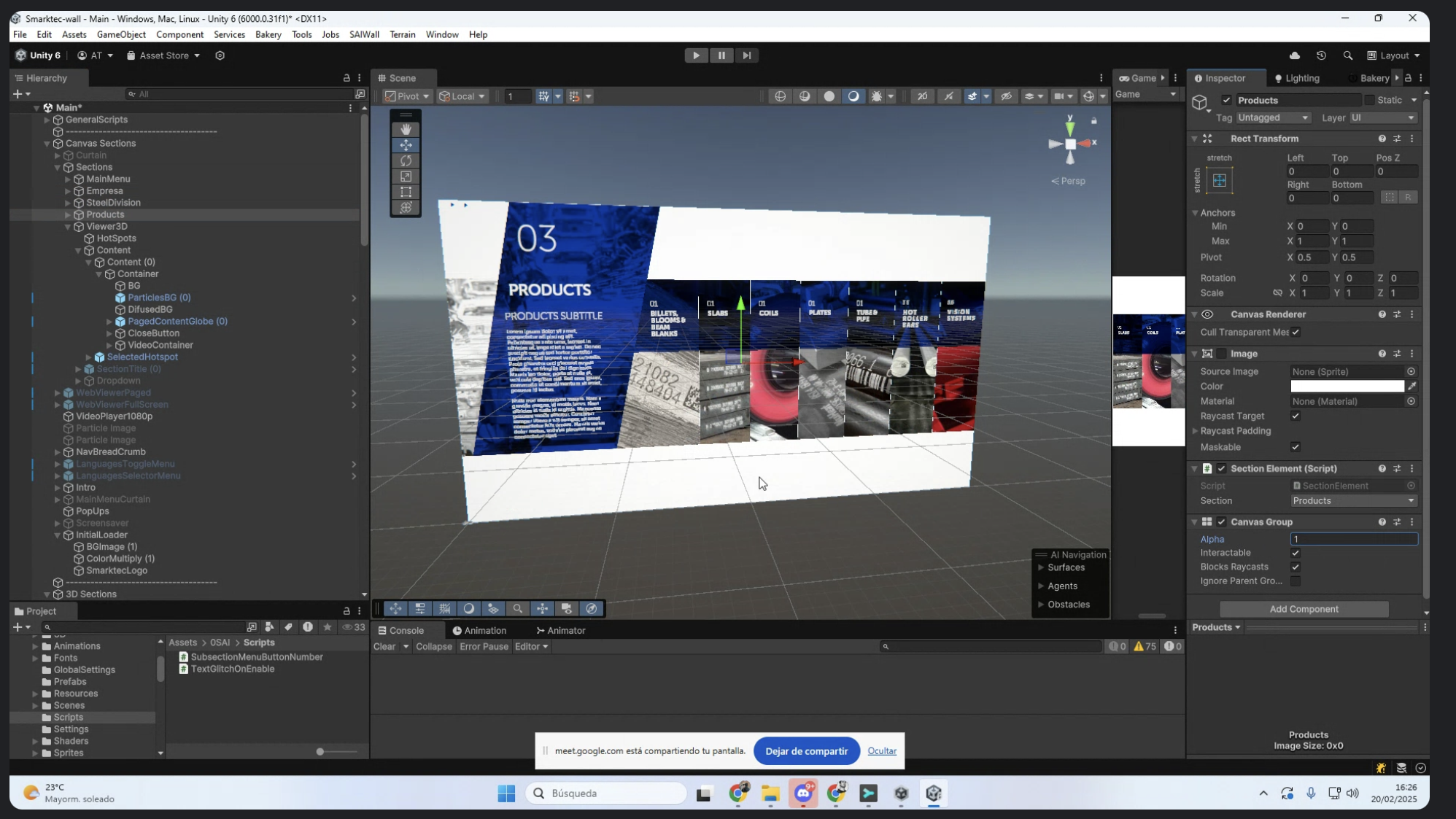Open the Unity taskbar icon
Viewport: 1456px width, 819px height.
[934, 793]
